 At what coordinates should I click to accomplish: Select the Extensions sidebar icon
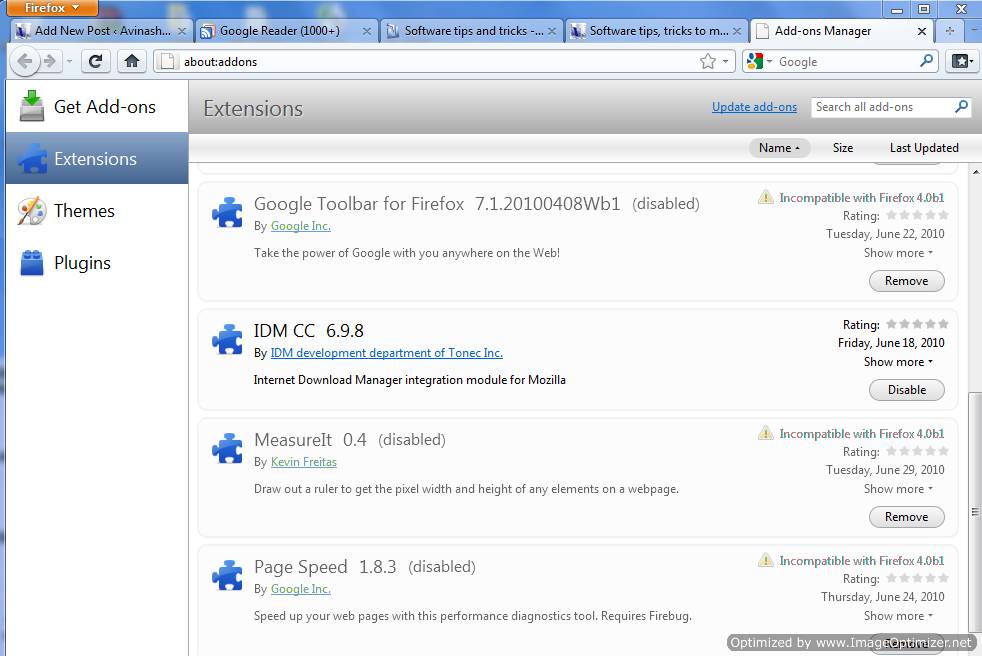pyautogui.click(x=96, y=159)
